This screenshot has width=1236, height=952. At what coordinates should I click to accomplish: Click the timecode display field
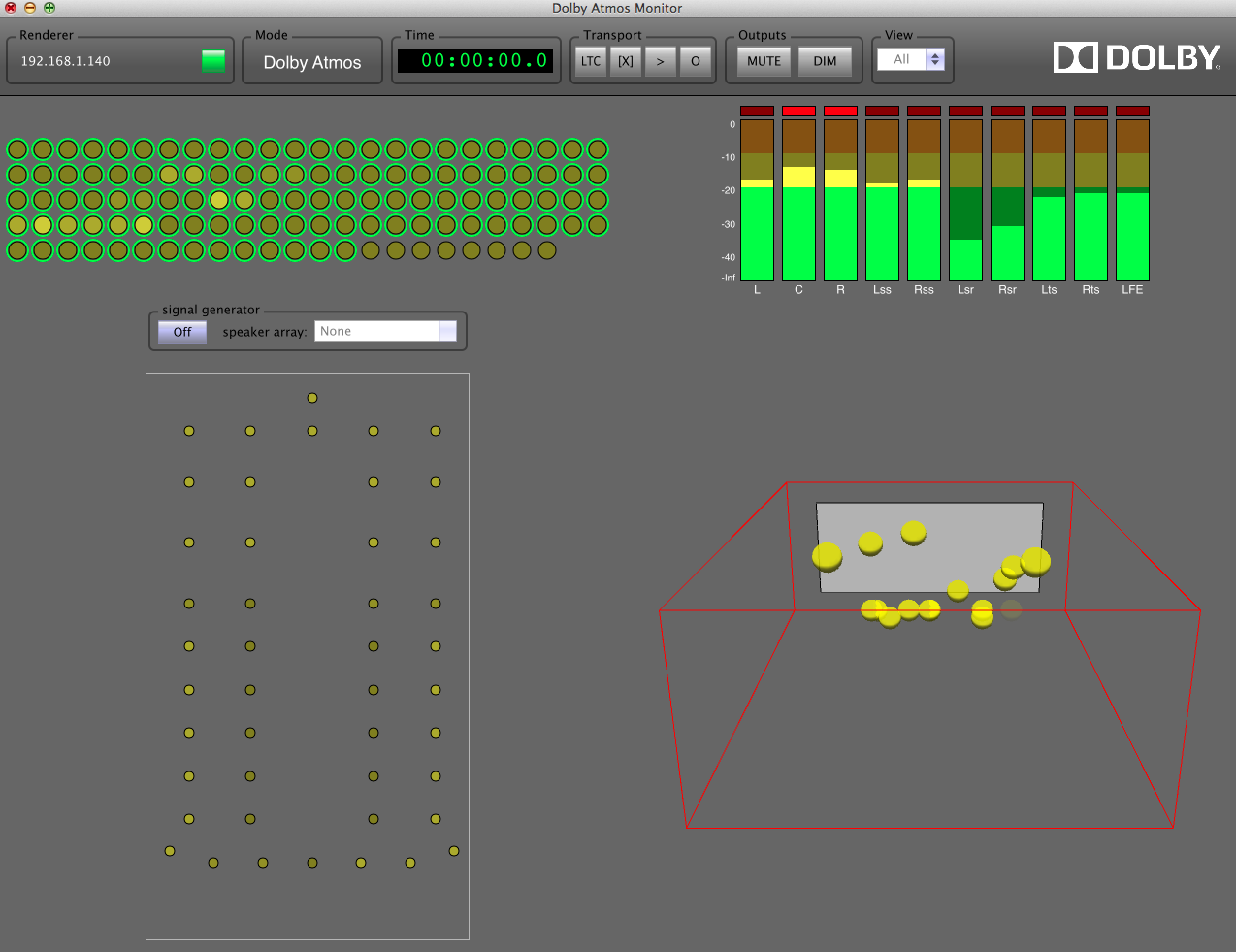(475, 61)
